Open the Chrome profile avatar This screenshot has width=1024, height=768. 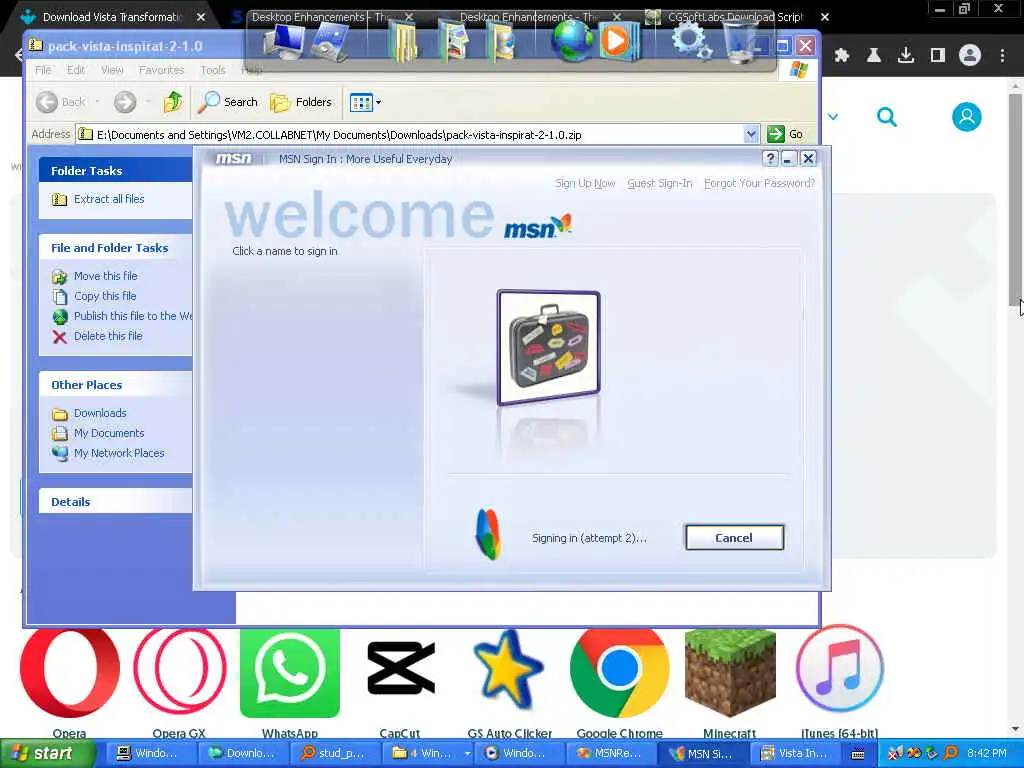970,56
